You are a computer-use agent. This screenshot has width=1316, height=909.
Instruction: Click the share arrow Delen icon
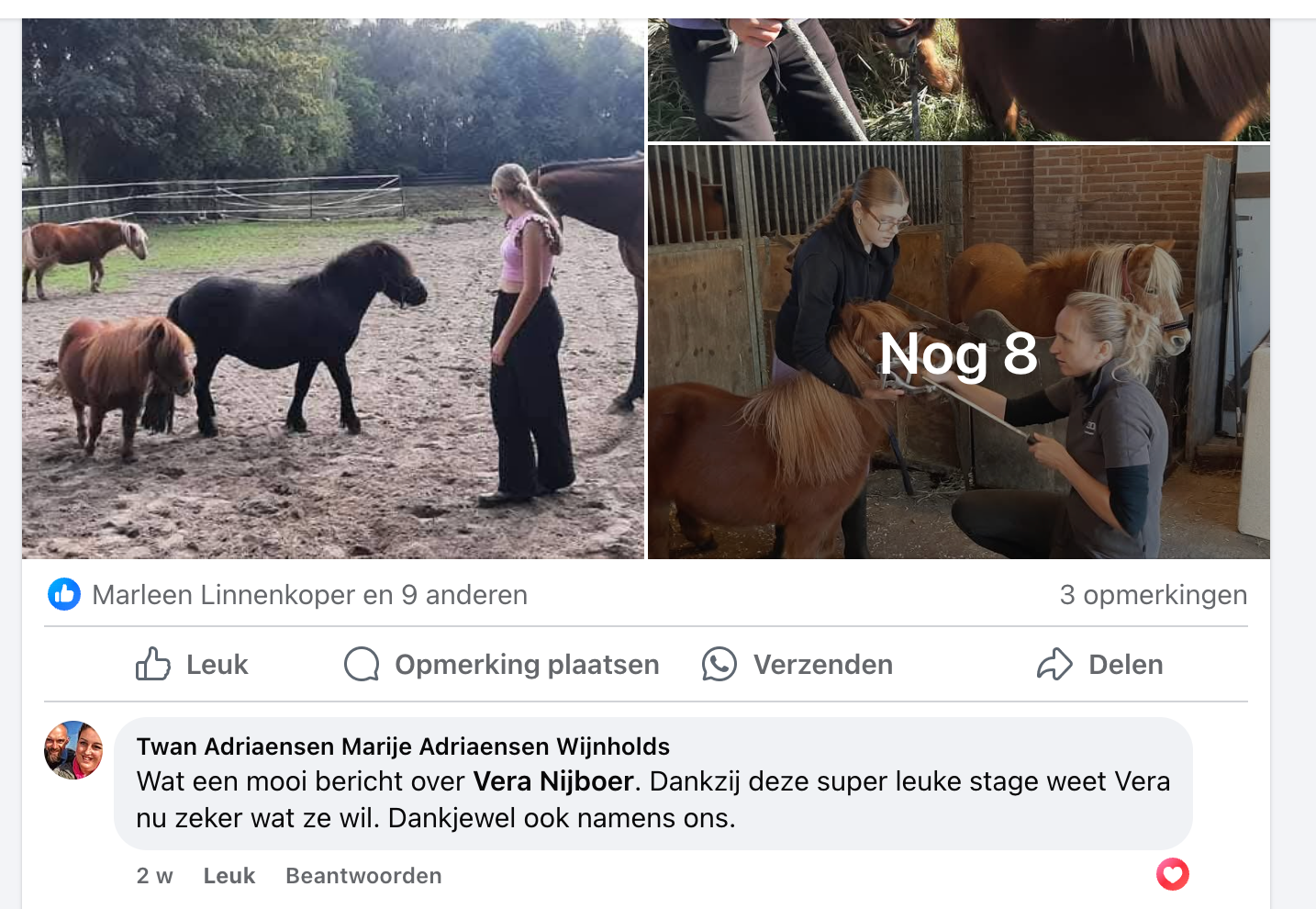tap(1055, 664)
